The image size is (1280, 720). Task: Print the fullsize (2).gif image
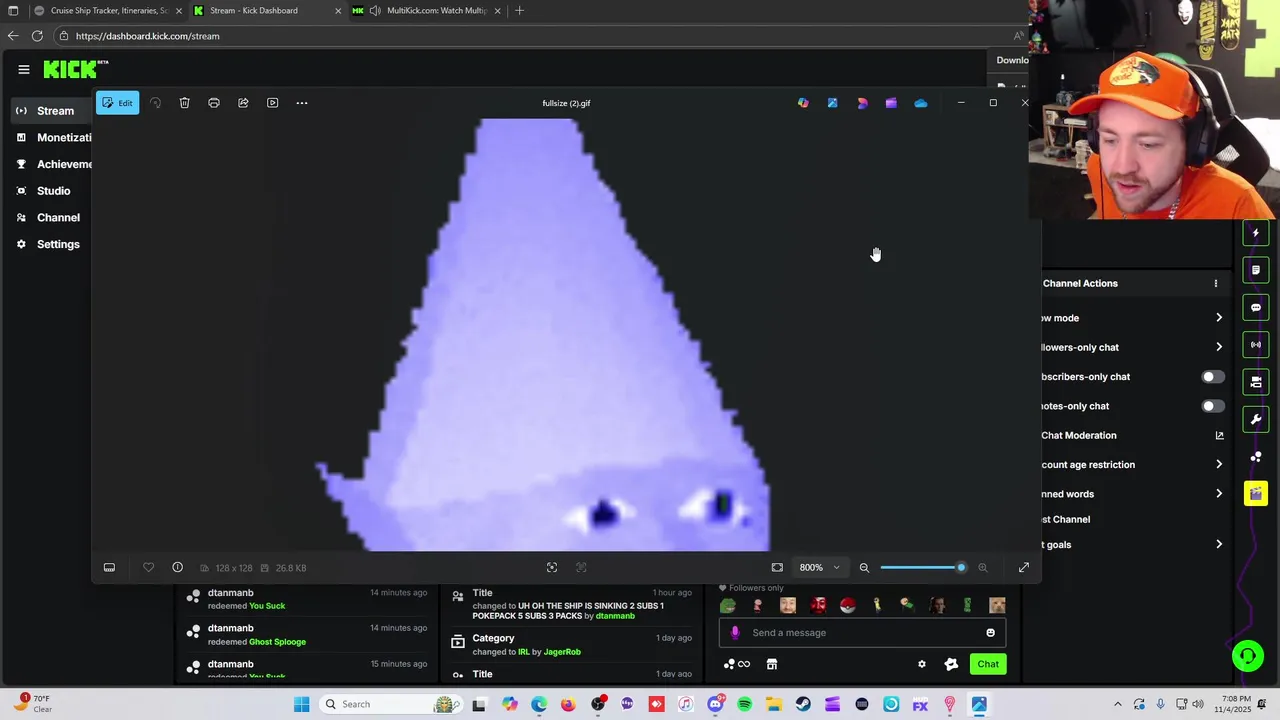click(214, 103)
